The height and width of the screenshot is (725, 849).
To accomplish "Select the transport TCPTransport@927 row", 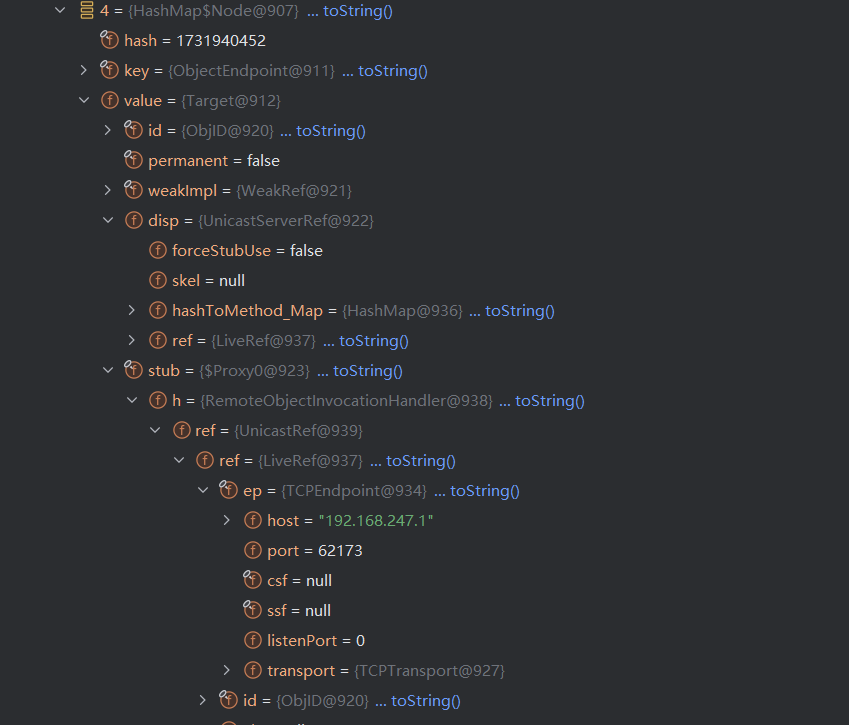I will click(x=385, y=670).
